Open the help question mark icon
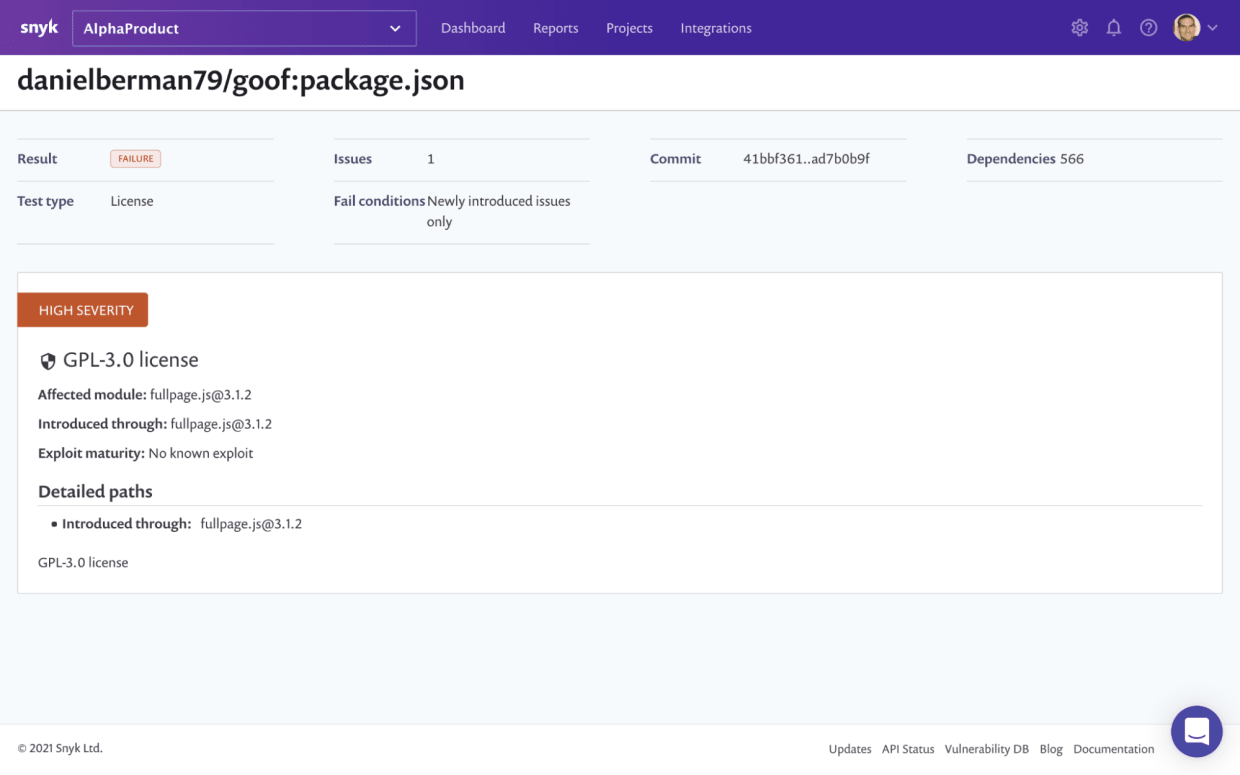The width and height of the screenshot is (1240, 775). pyautogui.click(x=1148, y=28)
